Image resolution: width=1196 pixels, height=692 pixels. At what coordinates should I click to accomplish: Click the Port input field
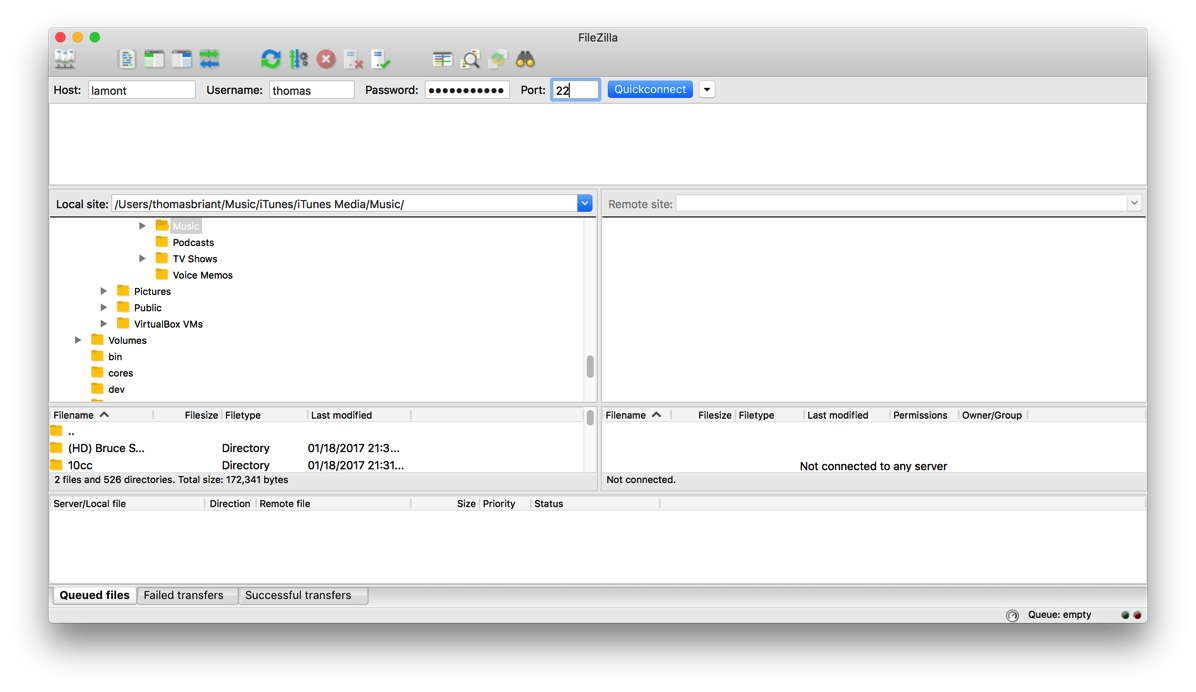(575, 90)
